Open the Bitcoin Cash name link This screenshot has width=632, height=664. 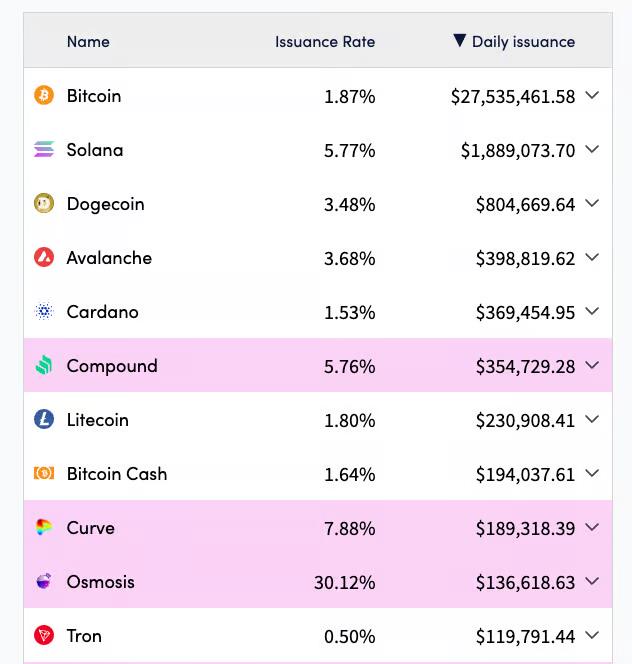(x=116, y=474)
